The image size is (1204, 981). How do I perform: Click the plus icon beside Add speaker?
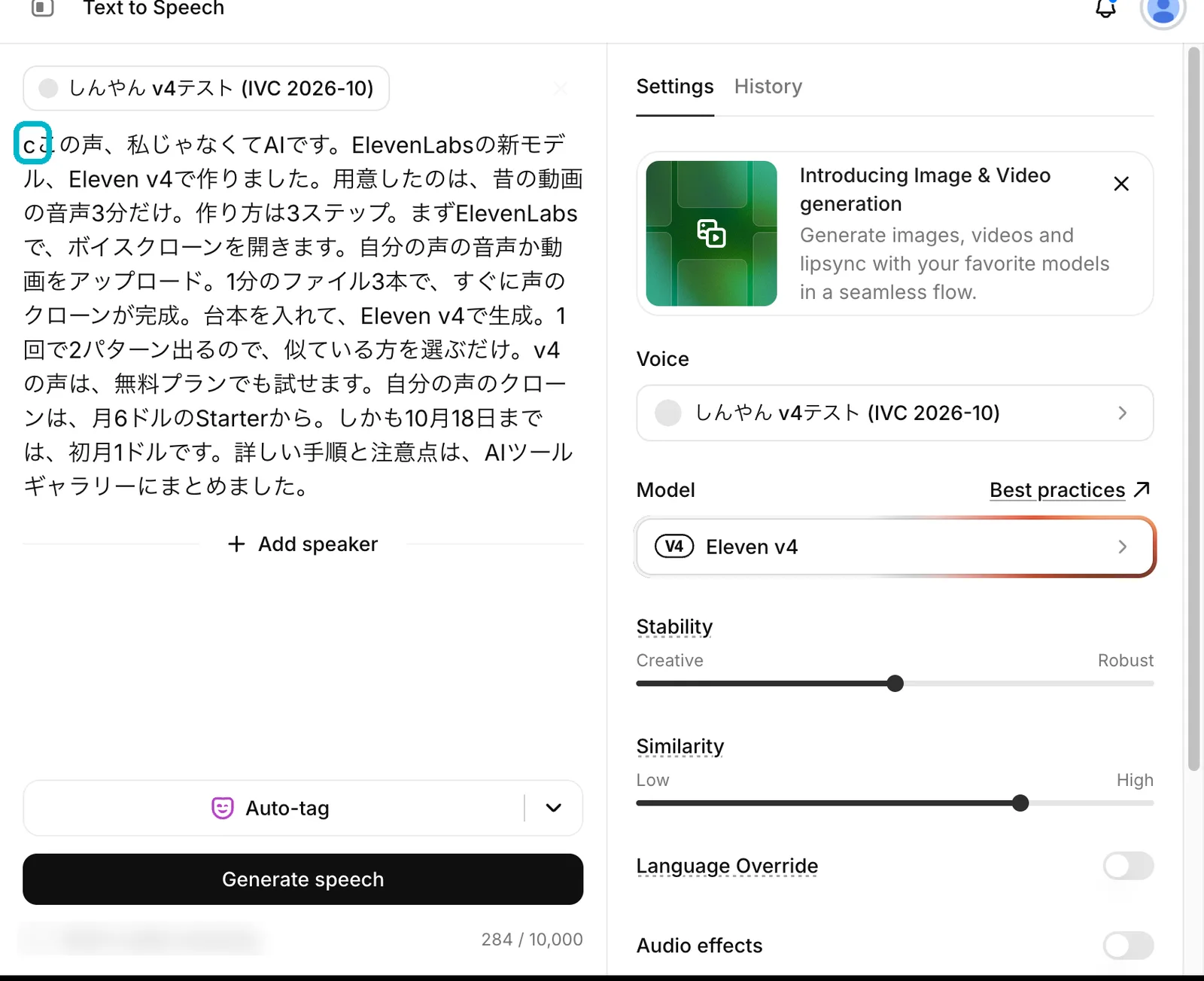236,544
